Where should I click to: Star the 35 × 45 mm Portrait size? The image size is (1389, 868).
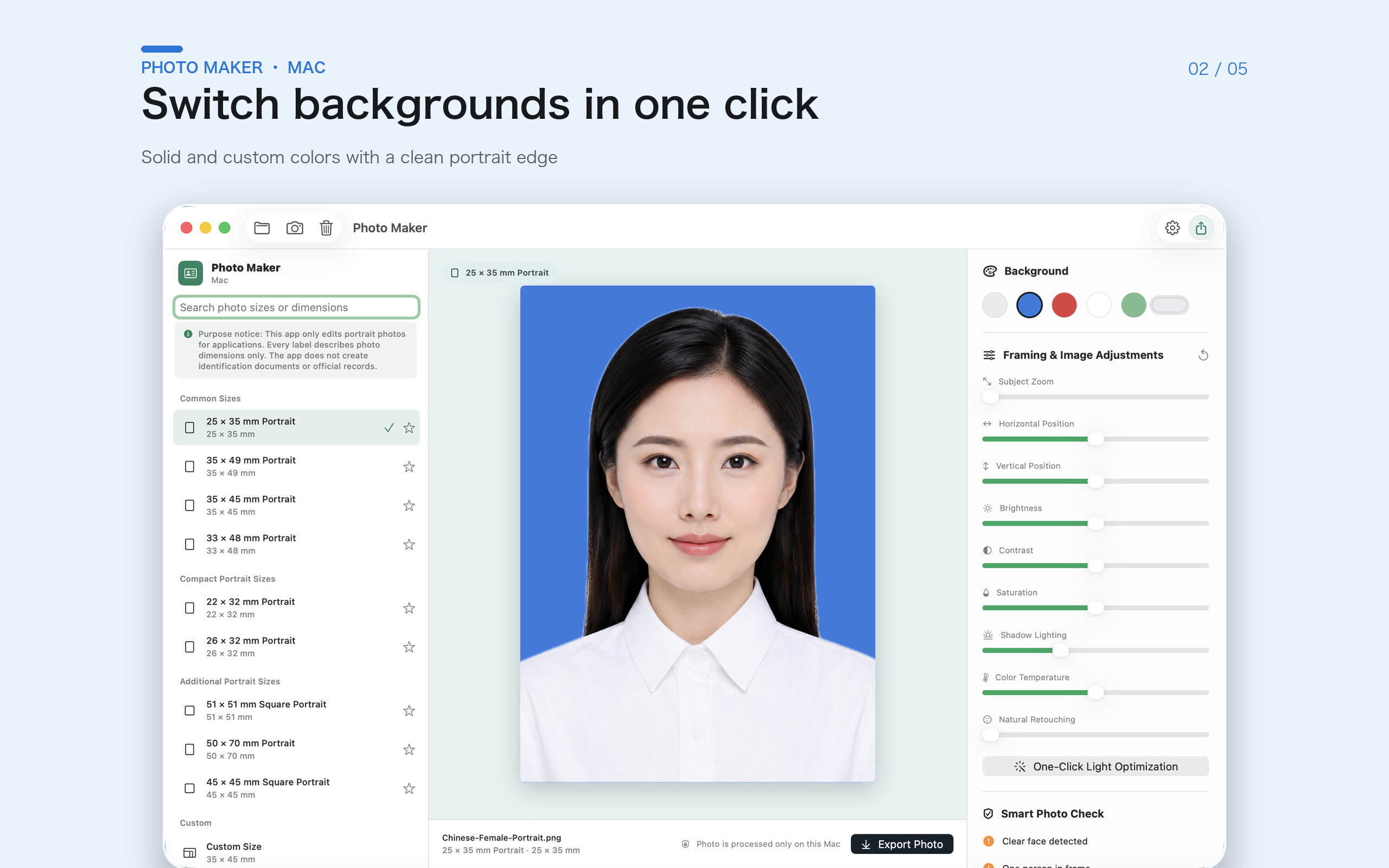tap(409, 506)
